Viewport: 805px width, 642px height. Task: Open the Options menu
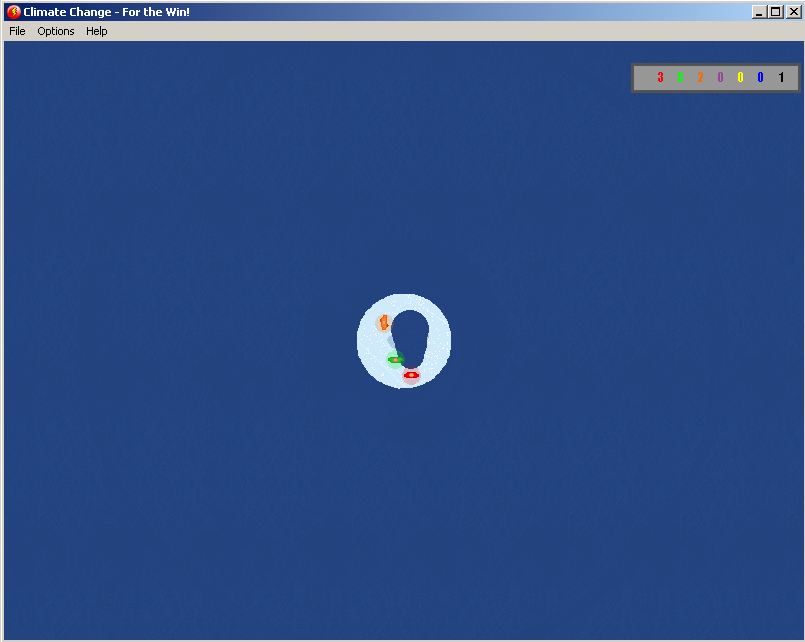point(55,31)
